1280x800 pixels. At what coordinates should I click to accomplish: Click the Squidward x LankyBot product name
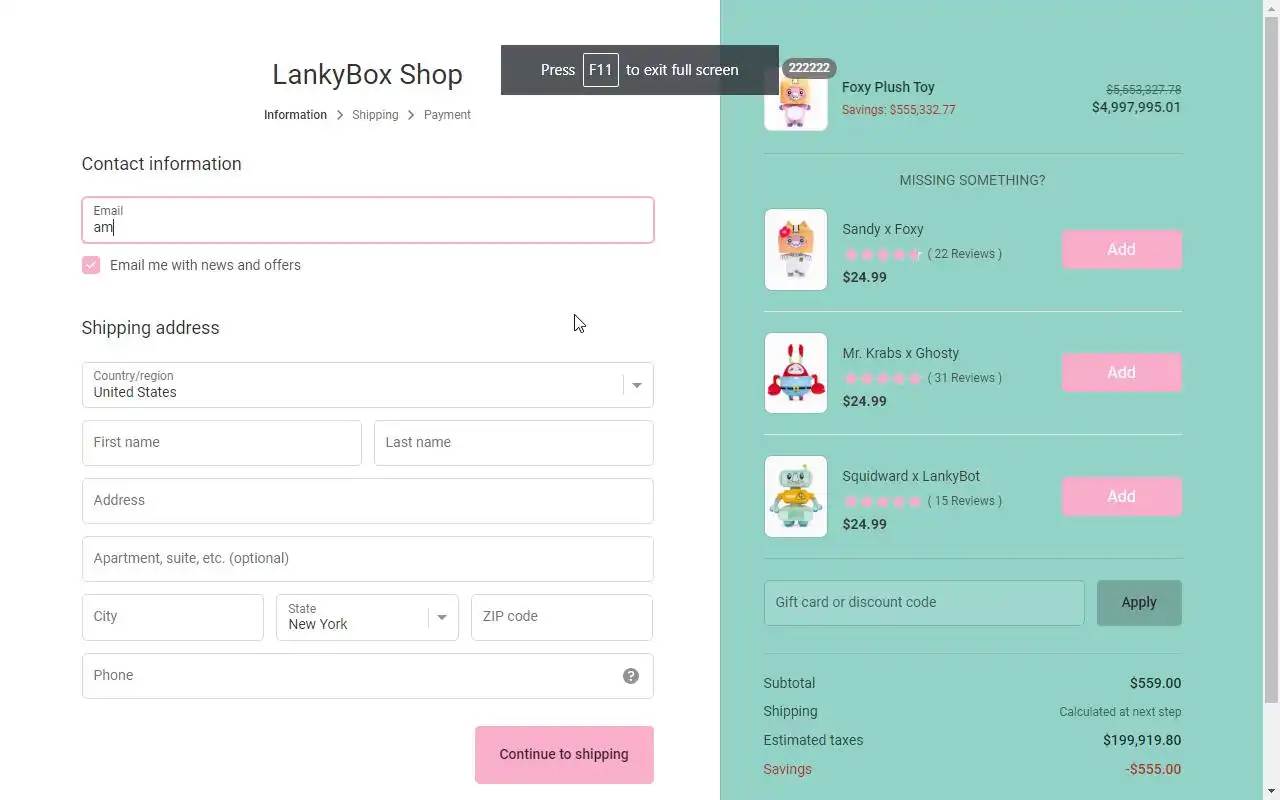(x=911, y=476)
